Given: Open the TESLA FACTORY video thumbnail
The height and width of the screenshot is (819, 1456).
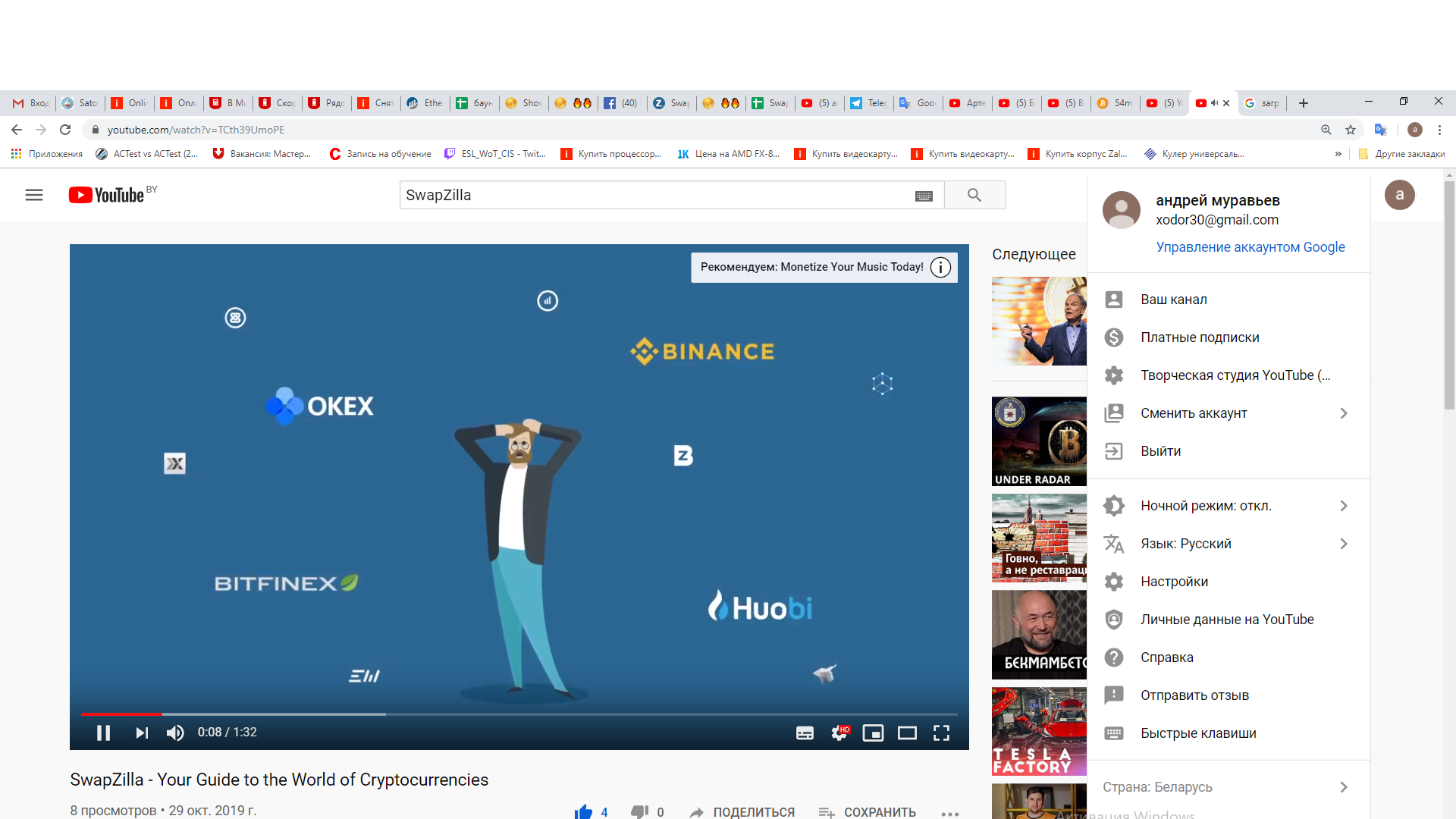Looking at the screenshot, I should pyautogui.click(x=1039, y=732).
